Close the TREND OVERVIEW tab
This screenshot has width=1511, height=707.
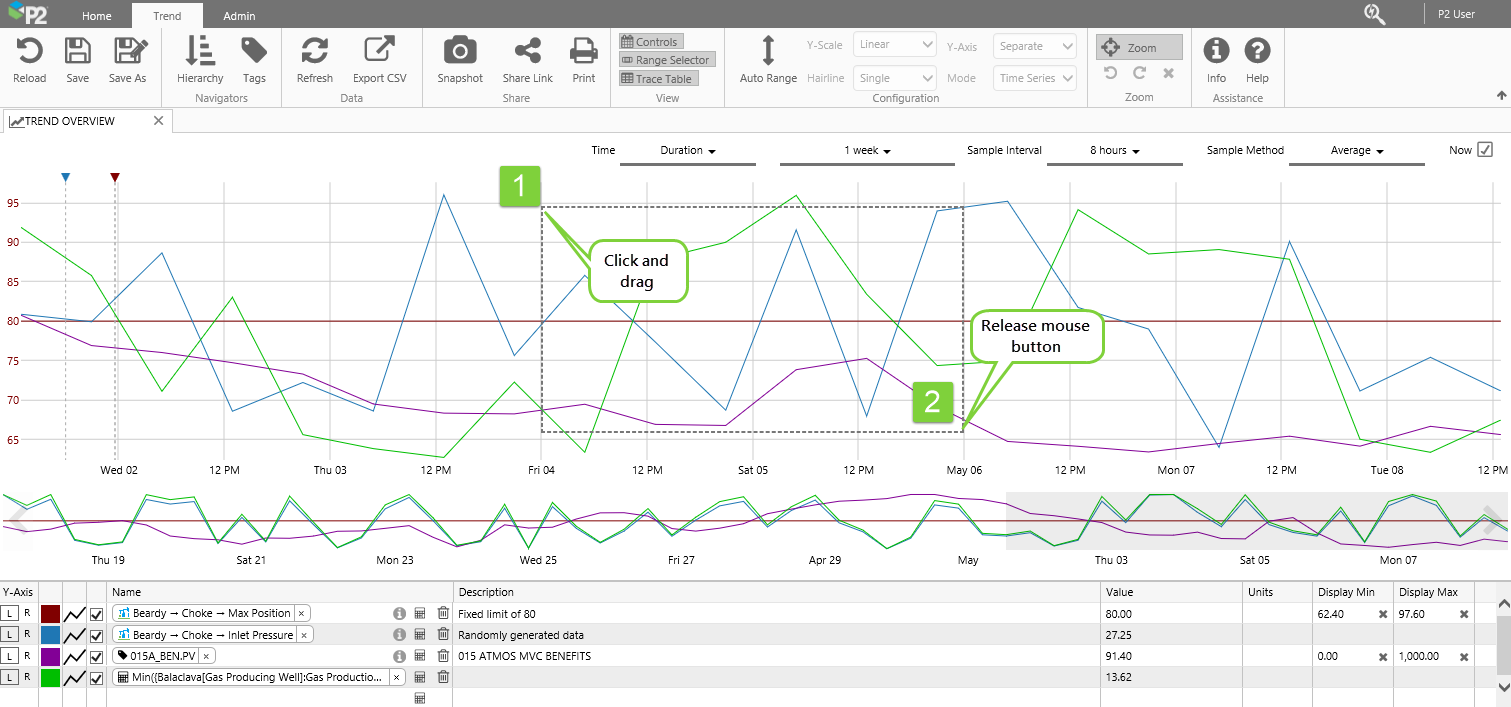[158, 121]
